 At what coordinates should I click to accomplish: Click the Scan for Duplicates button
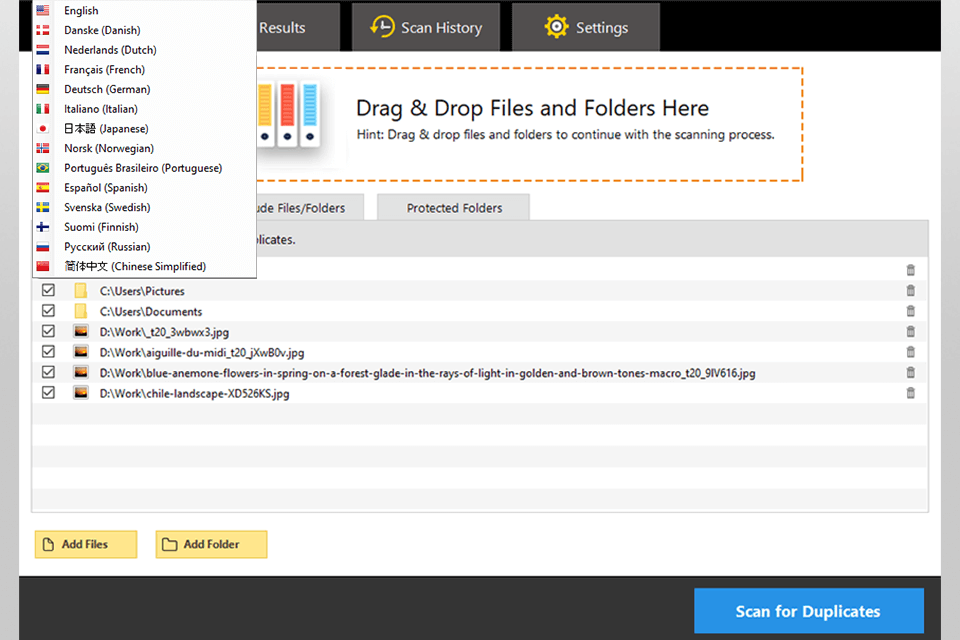(x=808, y=611)
